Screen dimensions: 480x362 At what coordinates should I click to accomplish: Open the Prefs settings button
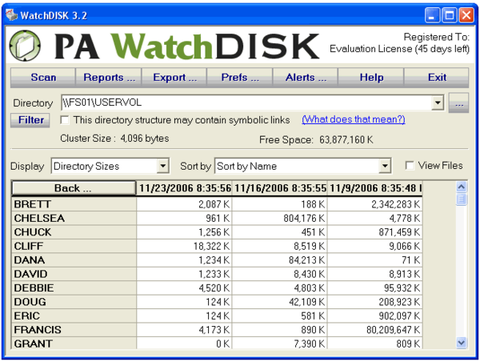click(x=240, y=78)
